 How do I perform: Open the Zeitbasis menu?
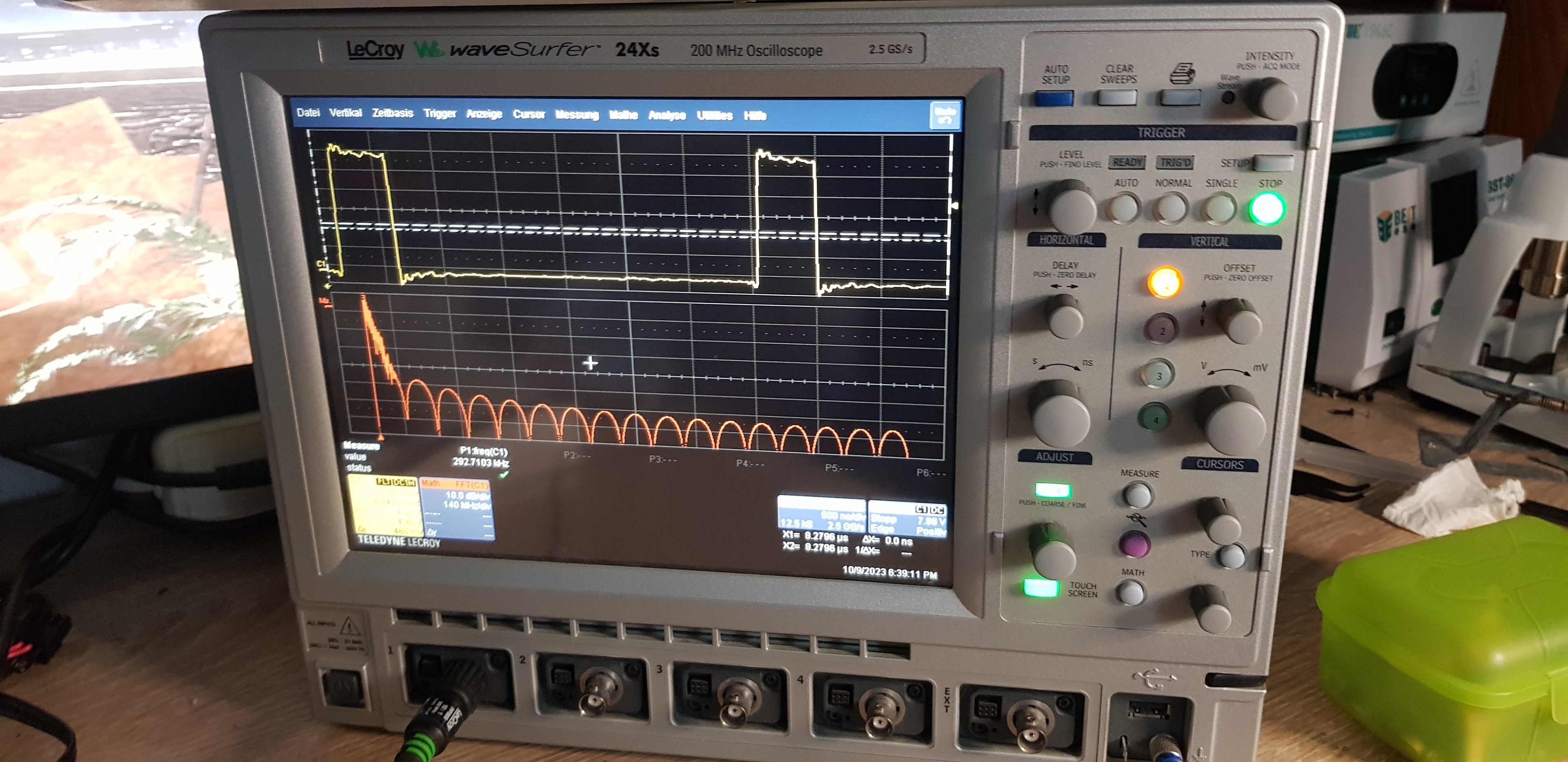pos(392,113)
